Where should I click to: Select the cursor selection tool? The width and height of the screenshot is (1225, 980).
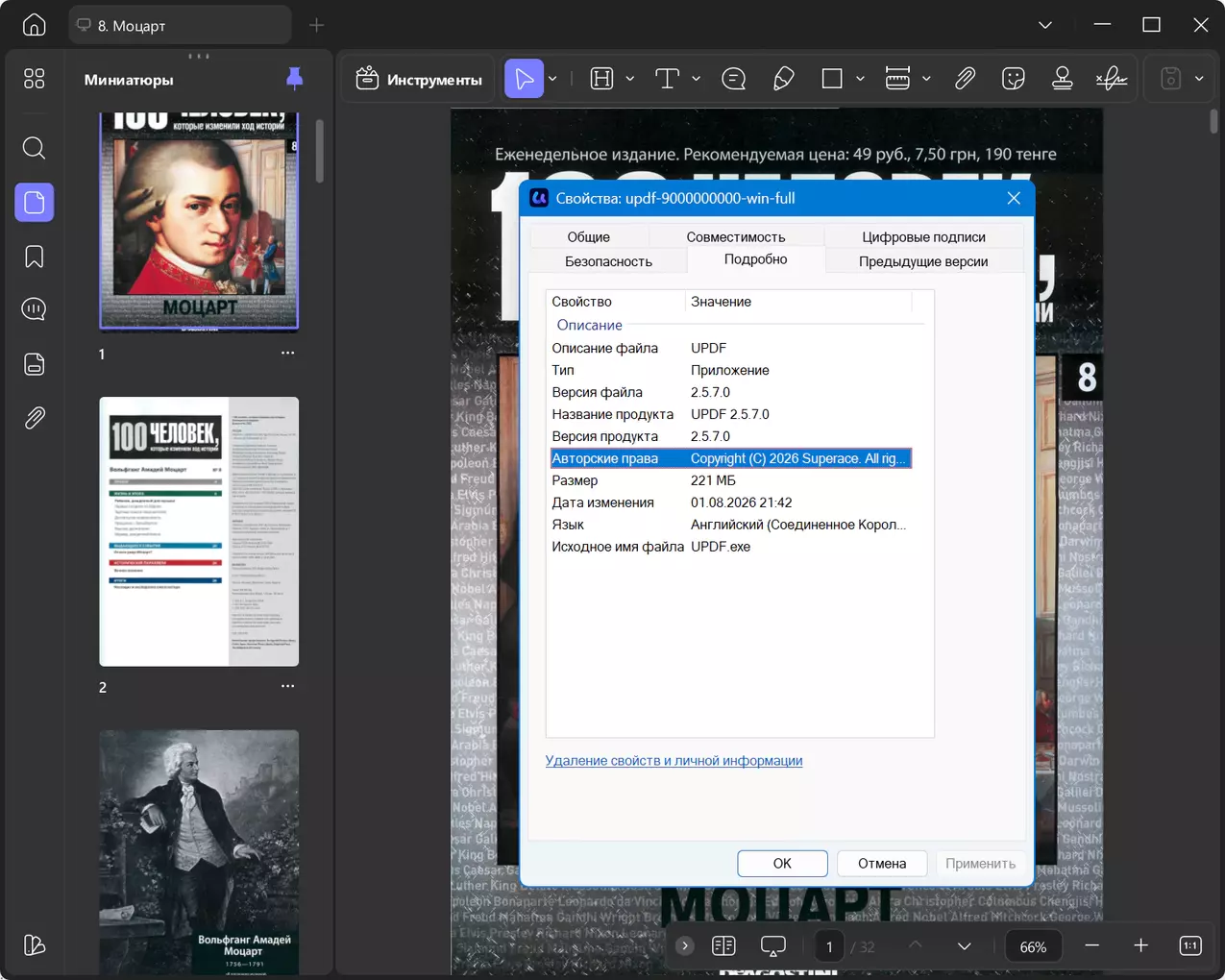[x=525, y=79]
